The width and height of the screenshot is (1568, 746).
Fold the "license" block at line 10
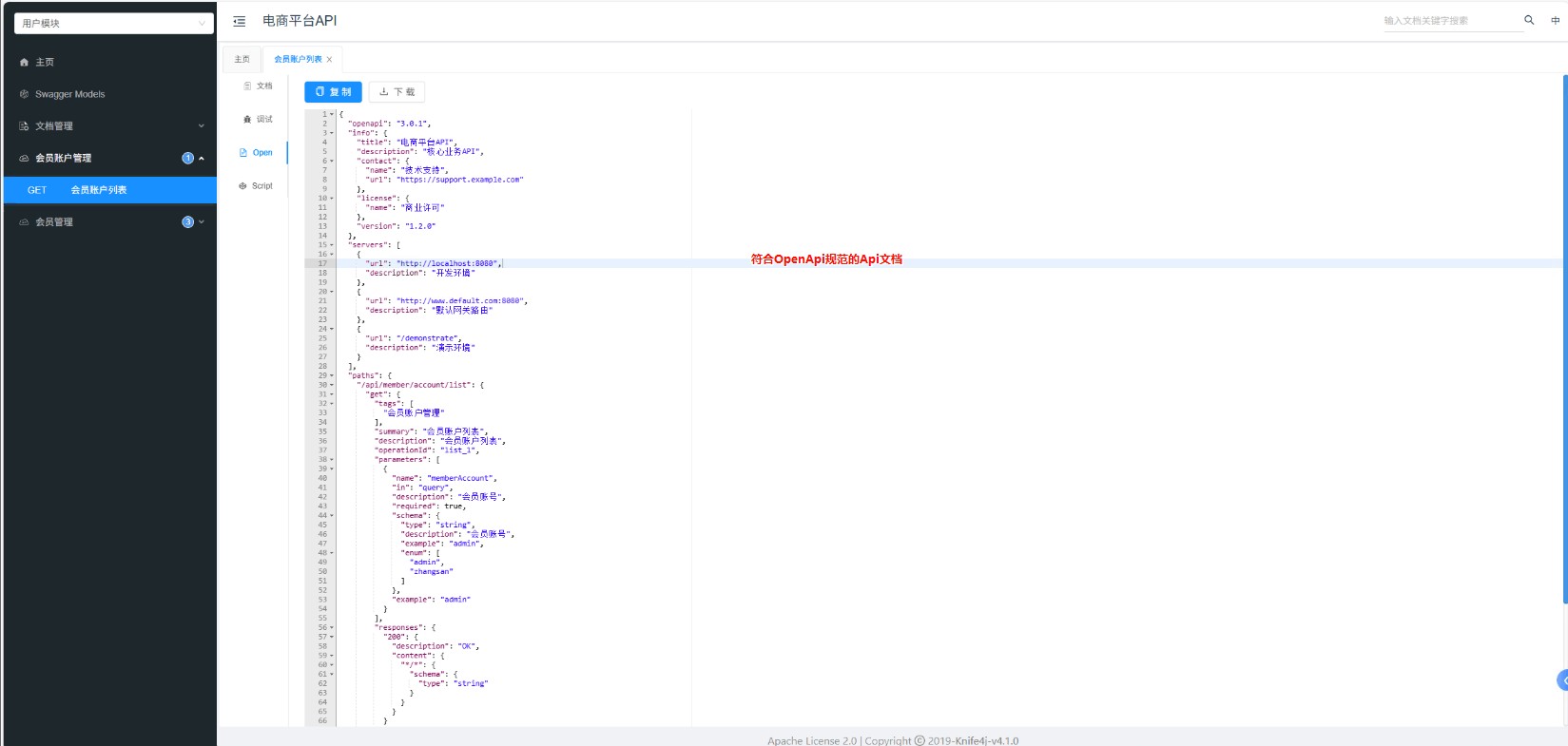coord(332,198)
